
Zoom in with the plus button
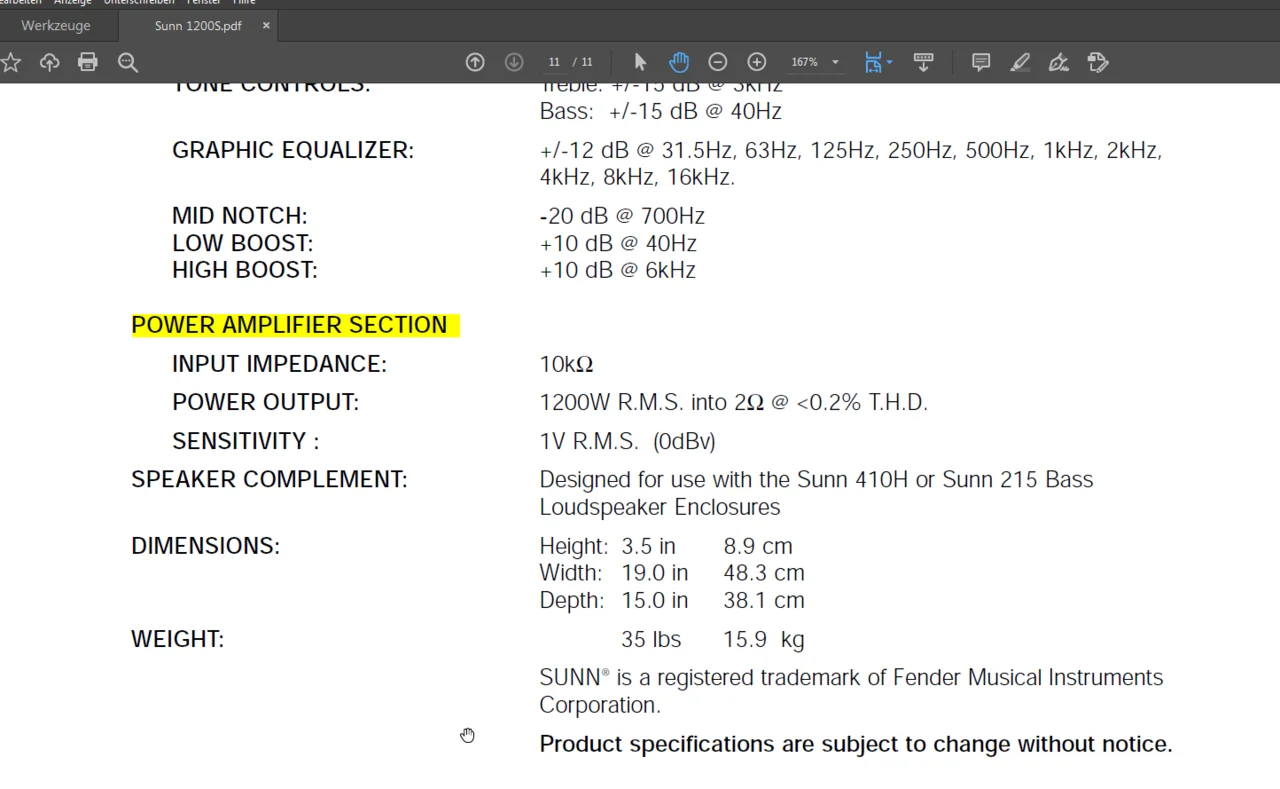coord(757,62)
